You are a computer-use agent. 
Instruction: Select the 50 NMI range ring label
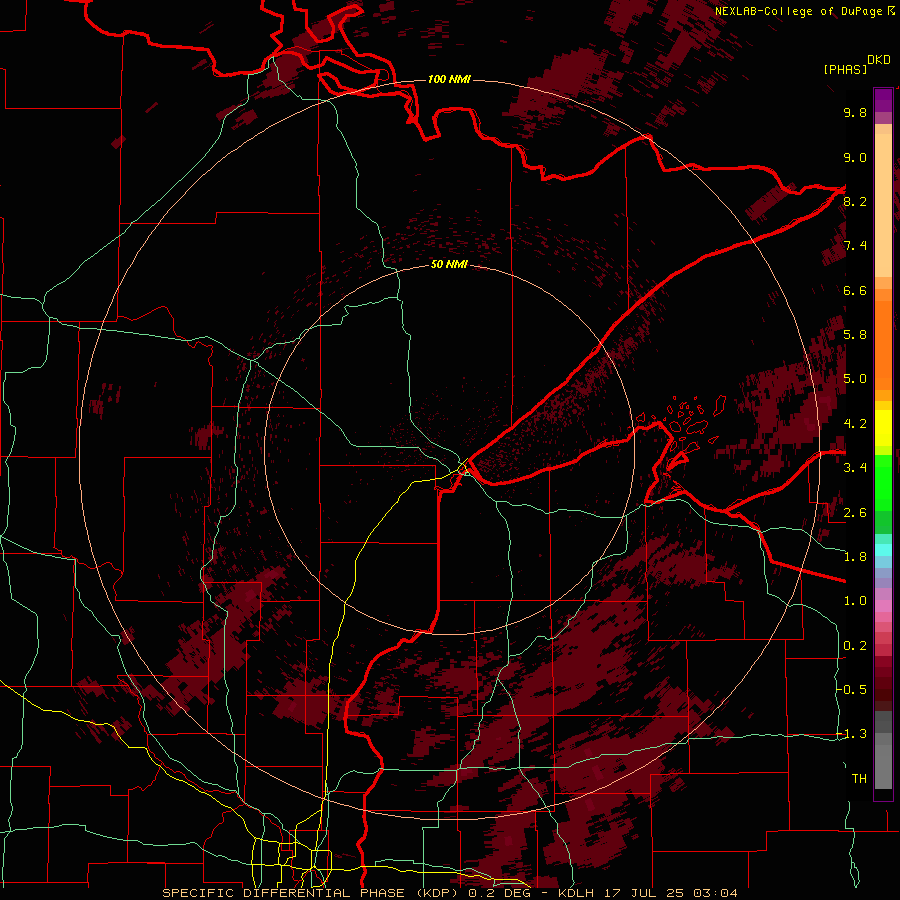pos(449,264)
